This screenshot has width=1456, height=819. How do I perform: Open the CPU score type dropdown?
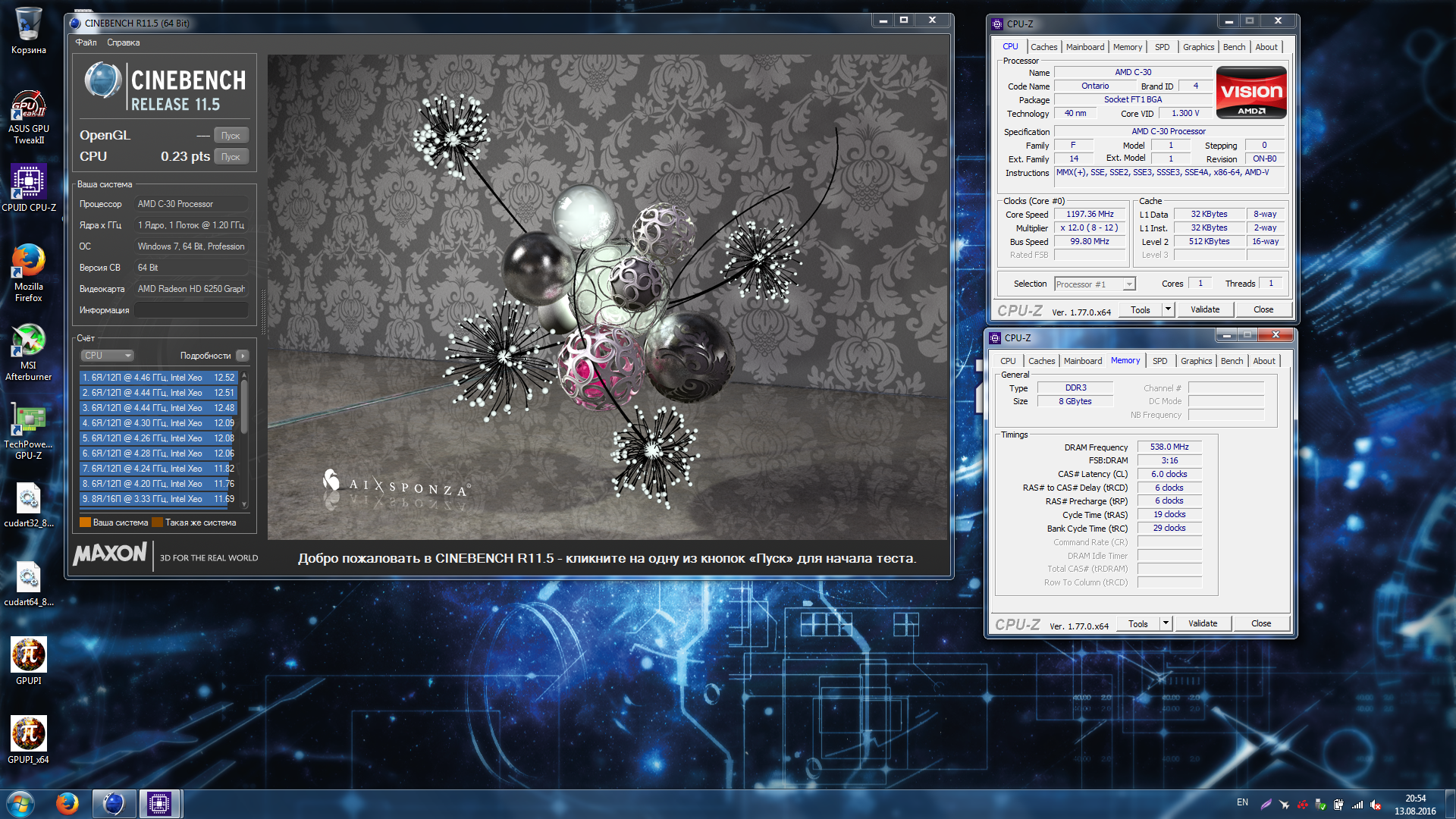click(x=107, y=356)
